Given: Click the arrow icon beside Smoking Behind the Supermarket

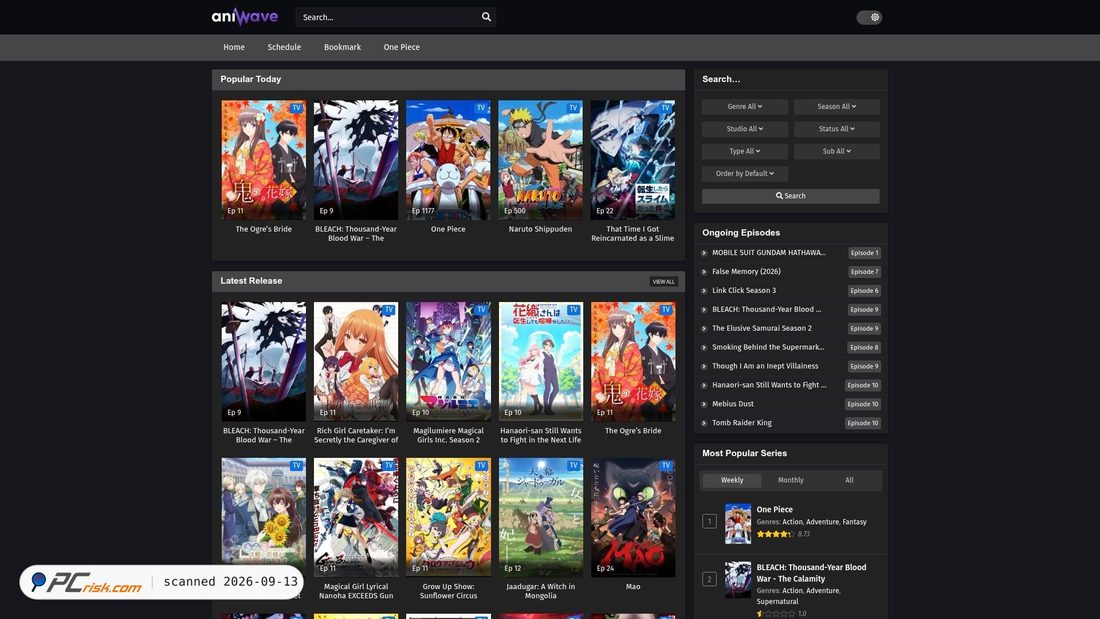Looking at the screenshot, I should coord(704,347).
